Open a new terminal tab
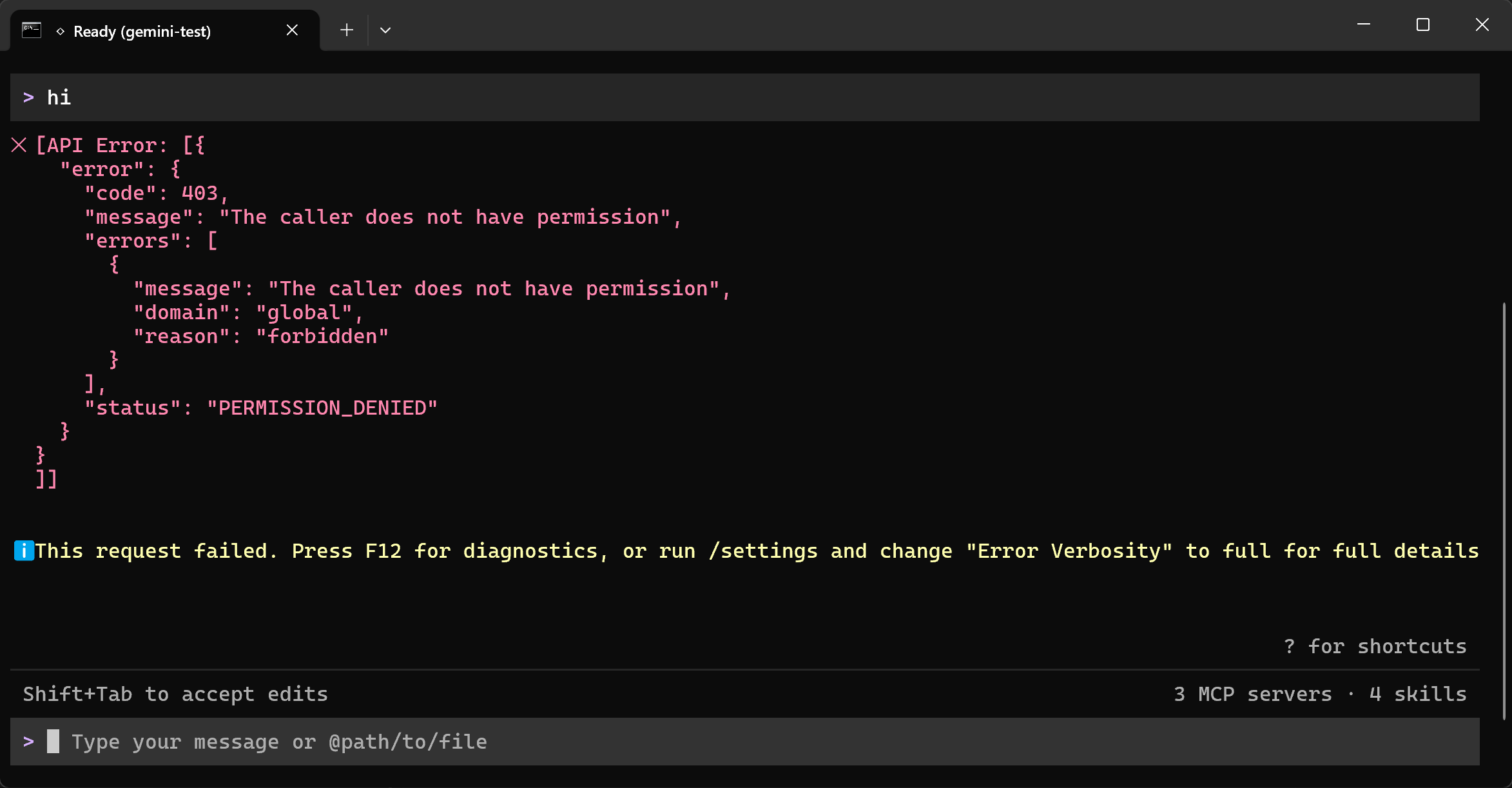This screenshot has height=788, width=1512. [347, 30]
